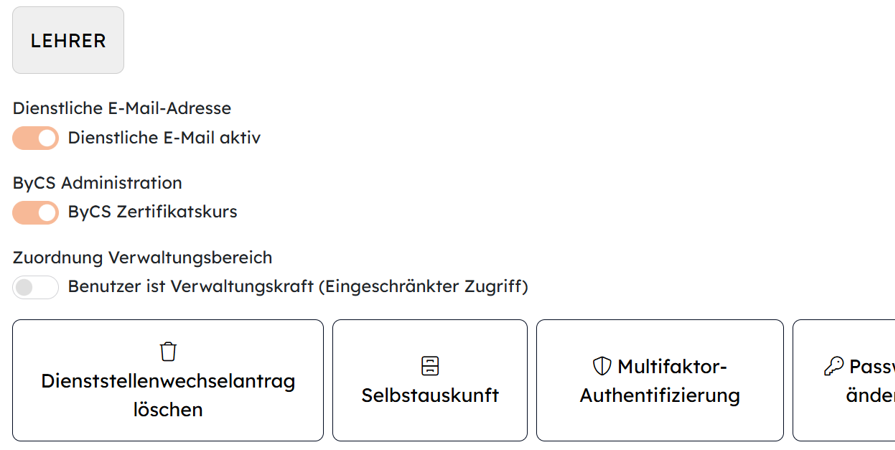This screenshot has height=450, width=895.
Task: Turn off the ByCS Zertifikatskurs switch
Action: pyautogui.click(x=36, y=212)
